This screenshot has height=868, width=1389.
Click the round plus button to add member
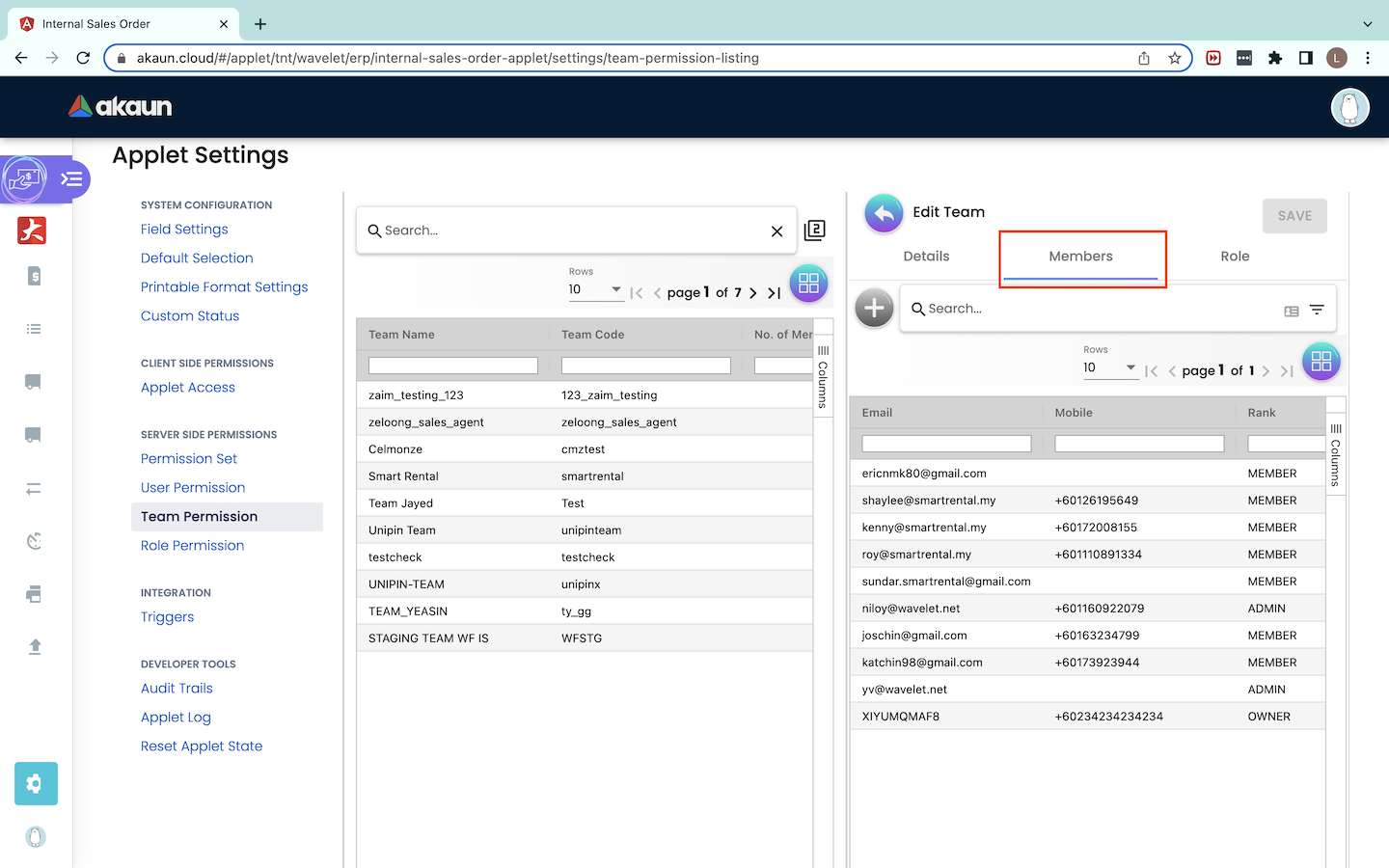874,309
